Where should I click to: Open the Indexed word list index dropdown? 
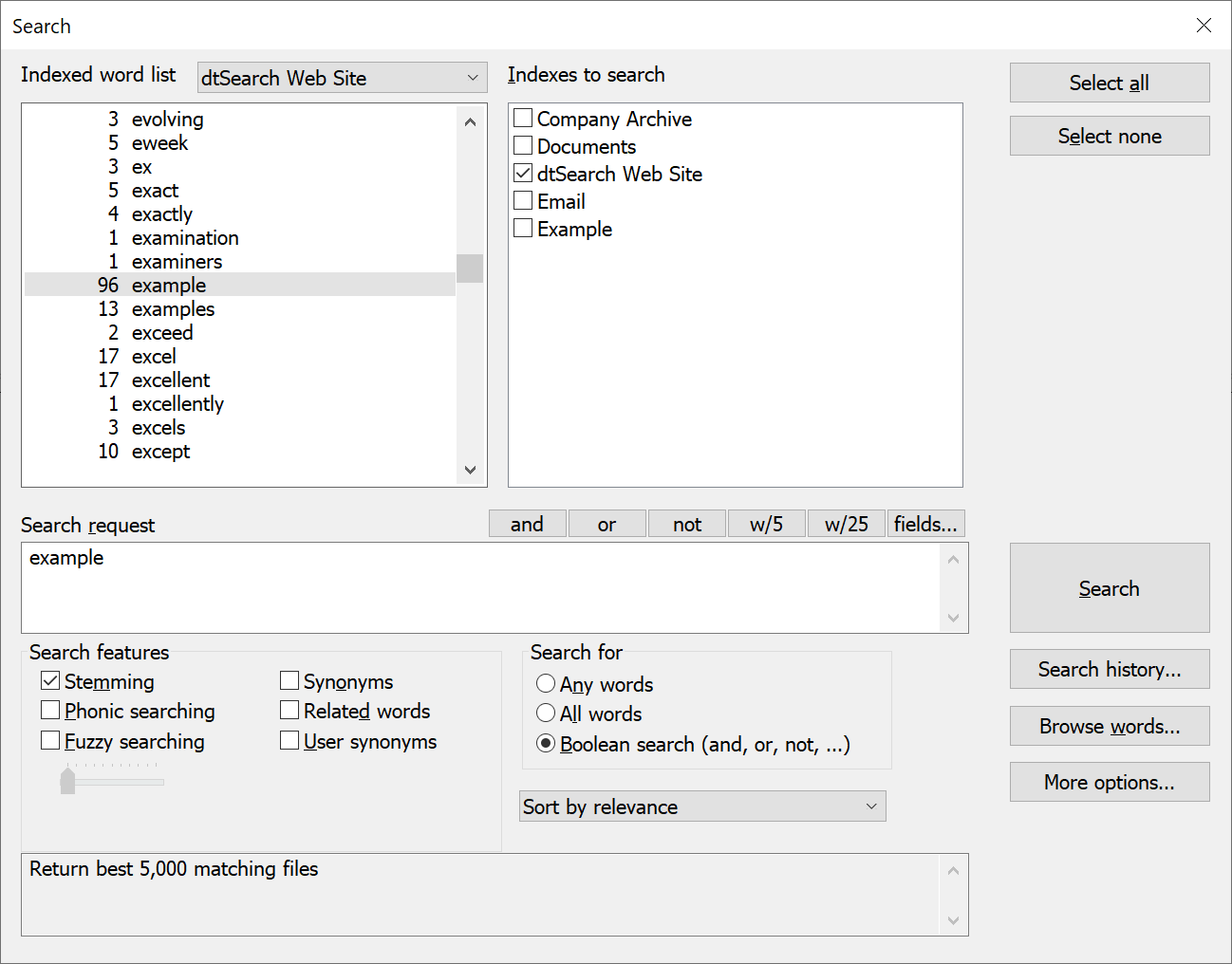point(342,78)
